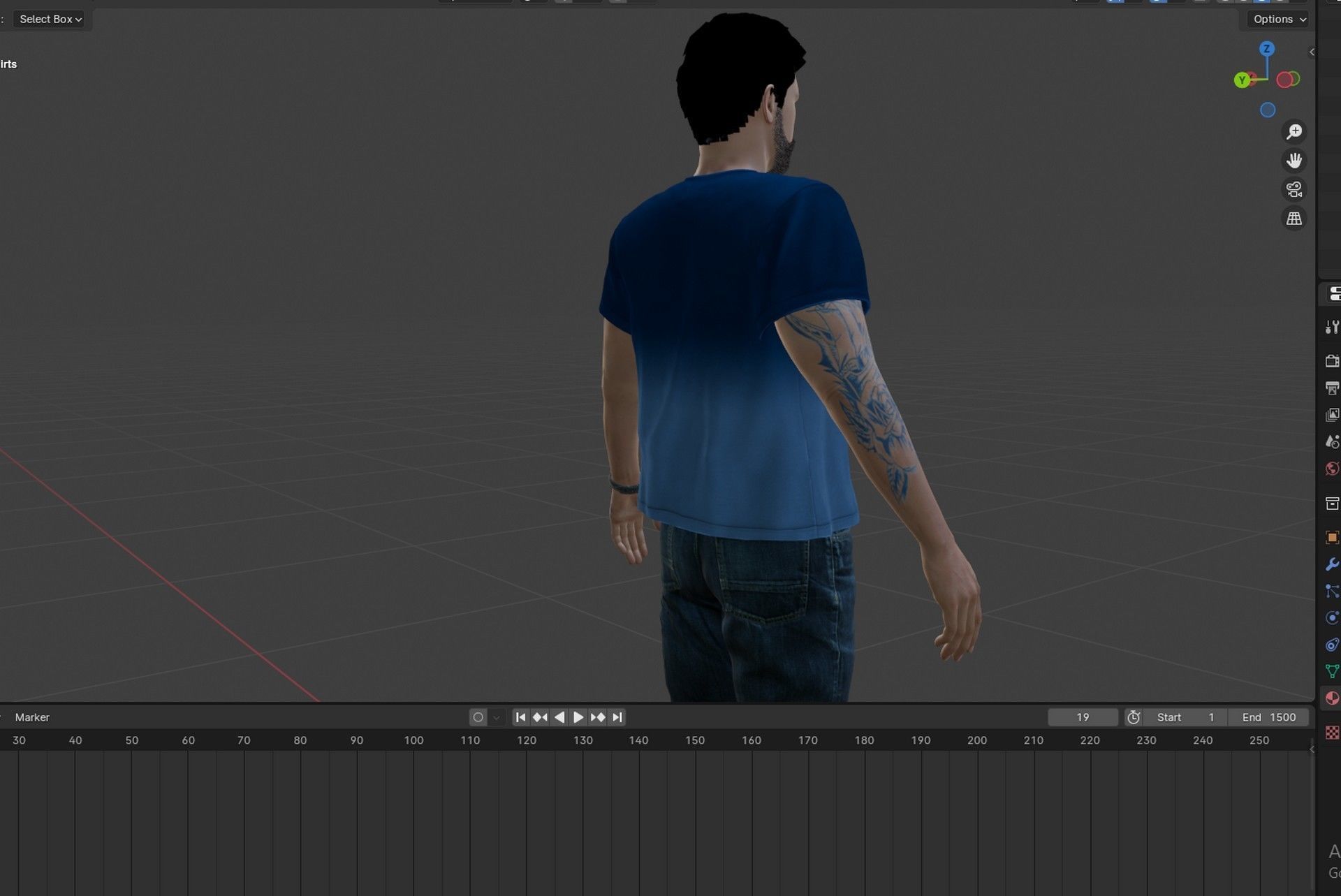Open the Physics properties tab
Viewport: 1341px width, 896px height.
coord(1332,617)
